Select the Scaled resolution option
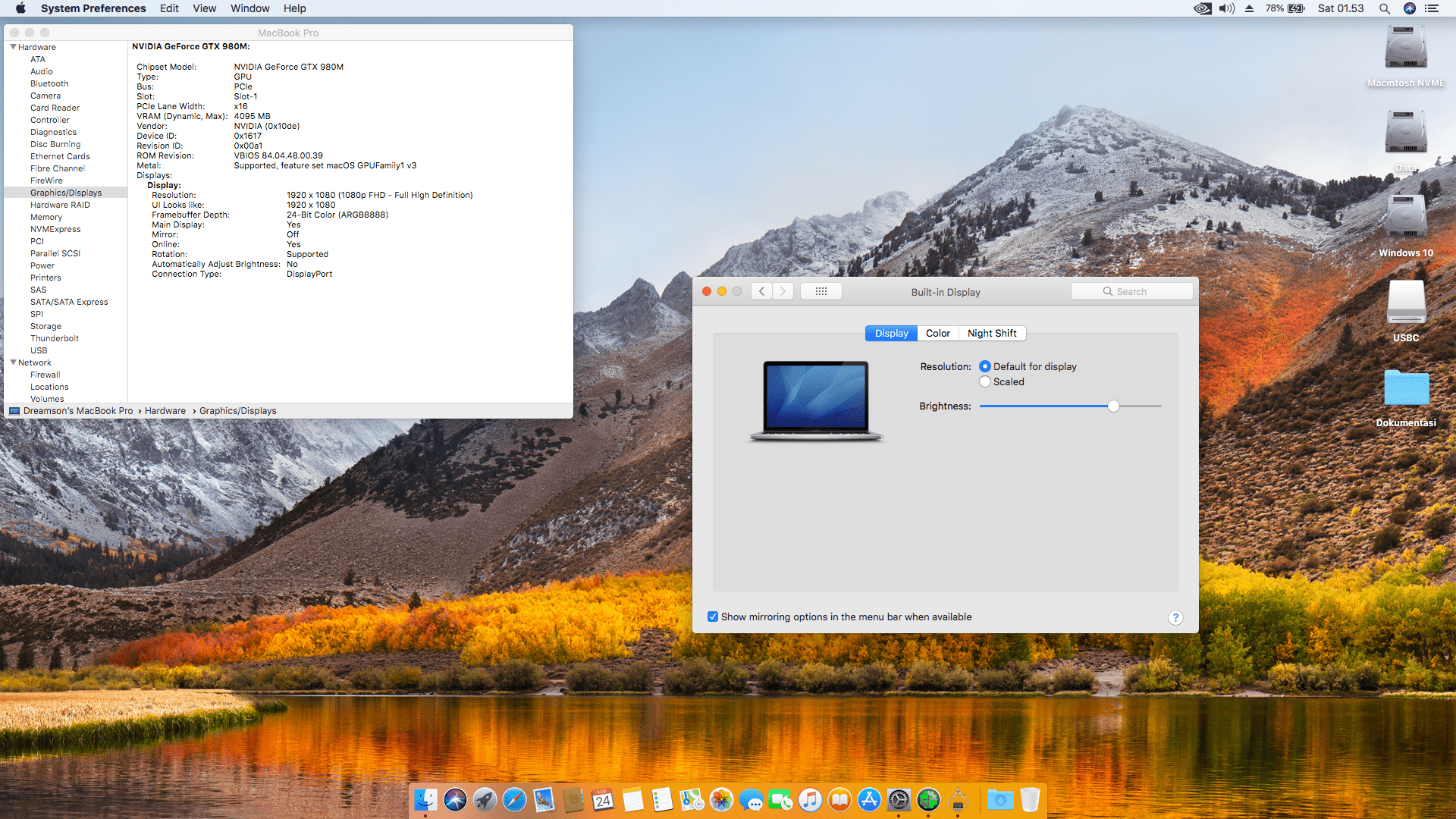 (x=985, y=381)
